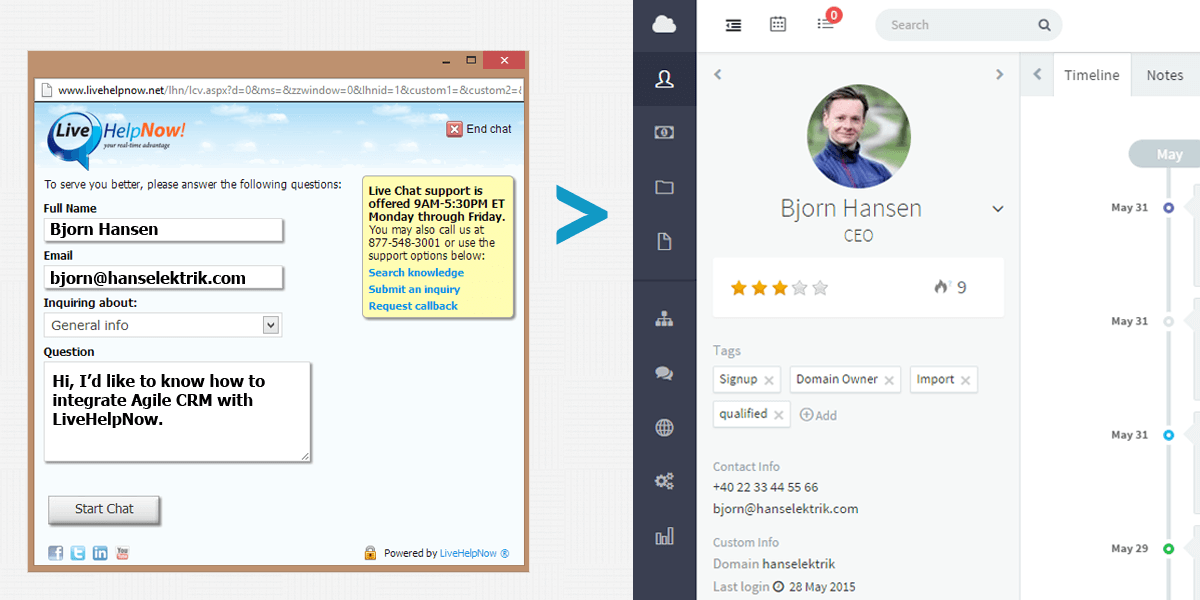
Task: Set rating to the fourth star
Action: [x=799, y=288]
